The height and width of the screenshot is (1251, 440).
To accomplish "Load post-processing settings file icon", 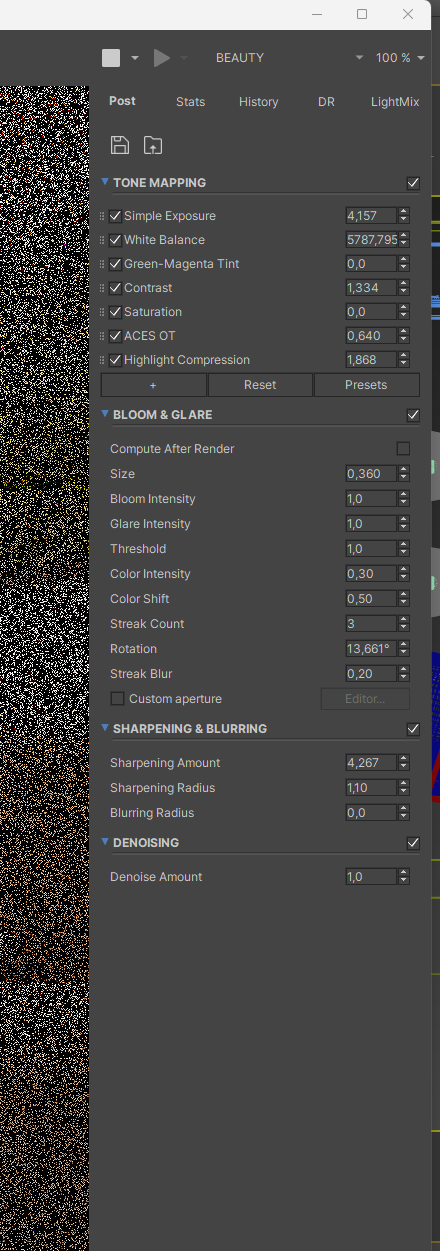I will coord(152,145).
